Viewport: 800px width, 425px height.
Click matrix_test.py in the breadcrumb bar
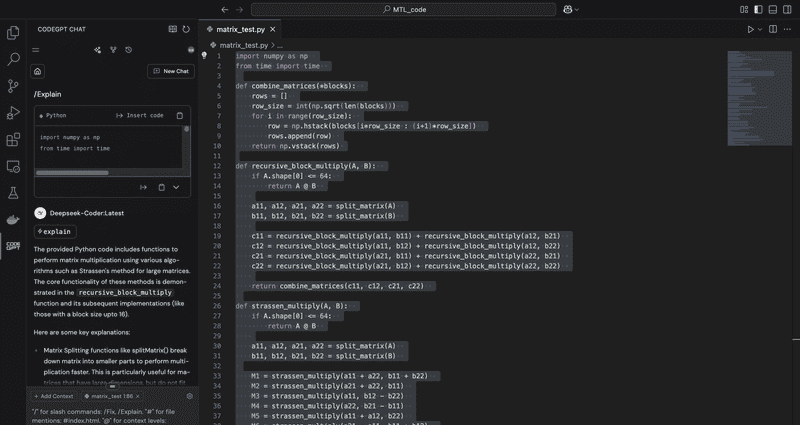(243, 45)
